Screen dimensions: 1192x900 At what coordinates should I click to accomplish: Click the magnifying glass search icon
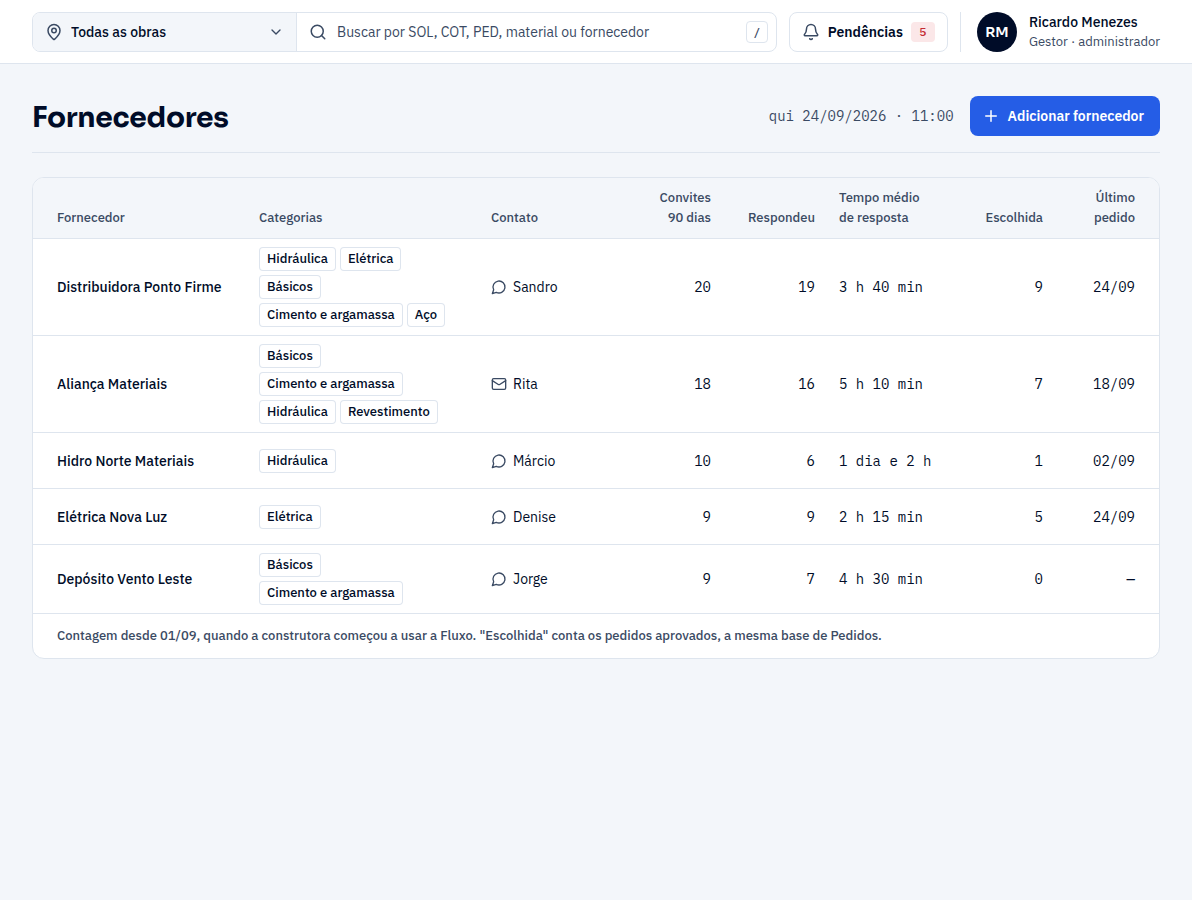tap(318, 32)
